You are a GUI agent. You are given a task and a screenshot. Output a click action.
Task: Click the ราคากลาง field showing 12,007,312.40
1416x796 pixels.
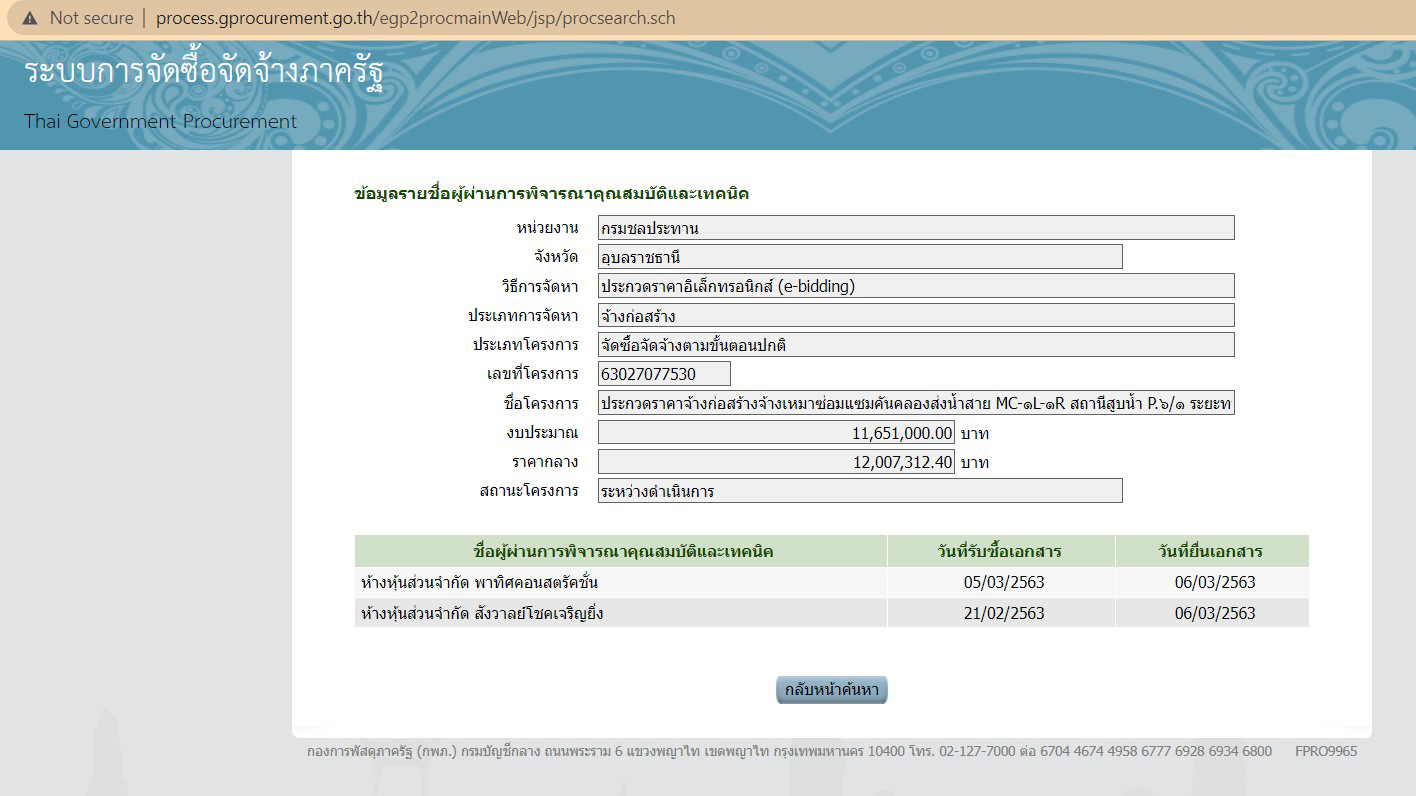pyautogui.click(x=775, y=461)
